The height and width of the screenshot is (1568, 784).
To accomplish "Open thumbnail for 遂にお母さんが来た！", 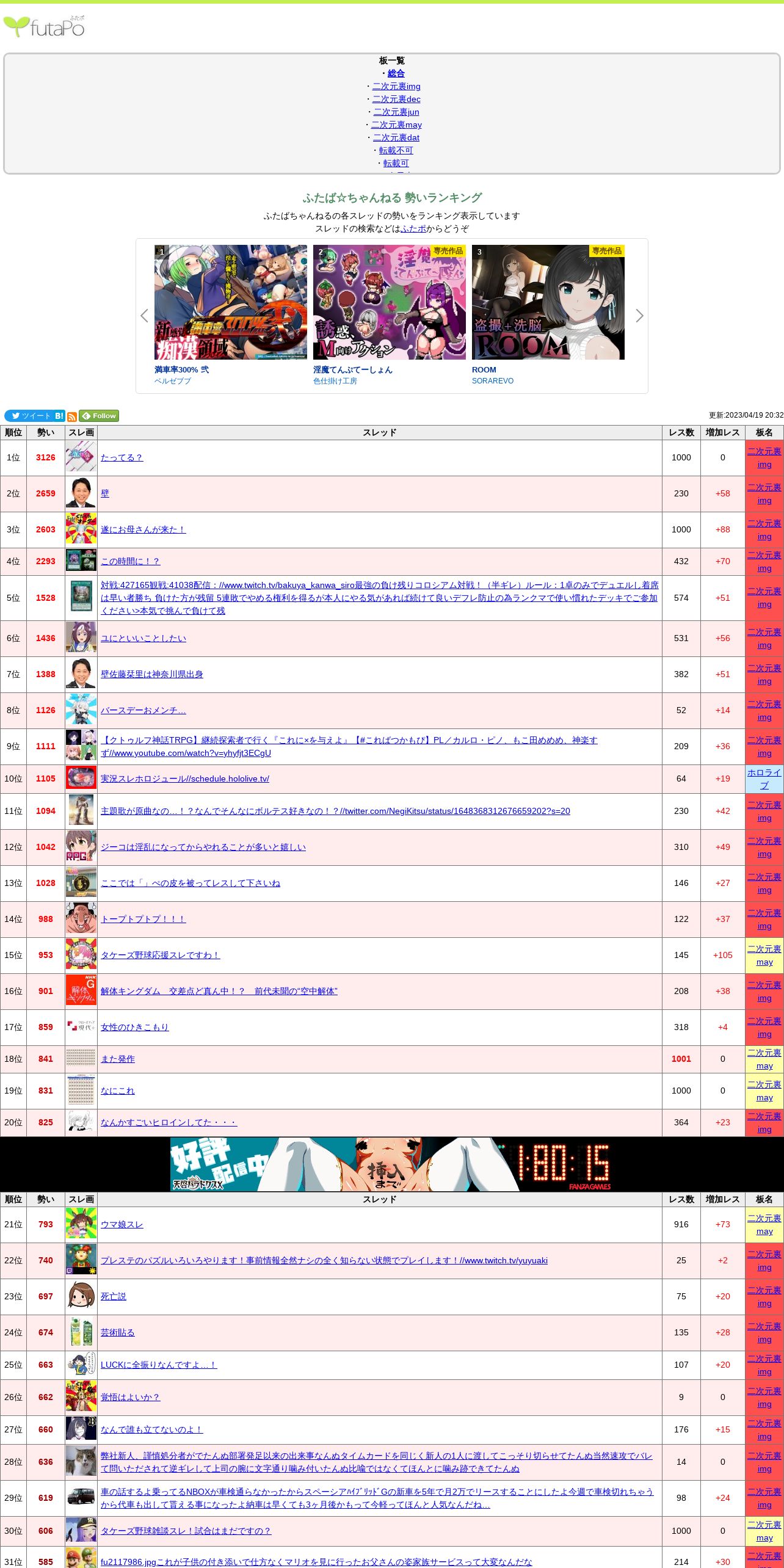I will pyautogui.click(x=81, y=529).
